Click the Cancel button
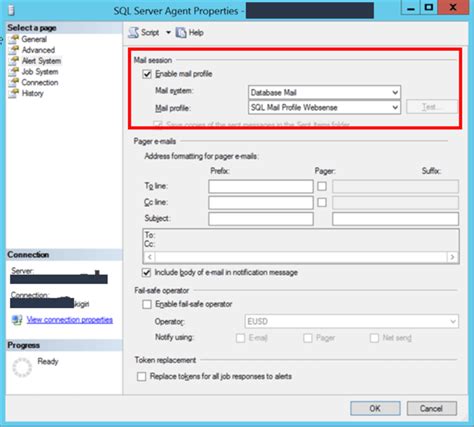Screen dimensions: 474x427 [431, 408]
